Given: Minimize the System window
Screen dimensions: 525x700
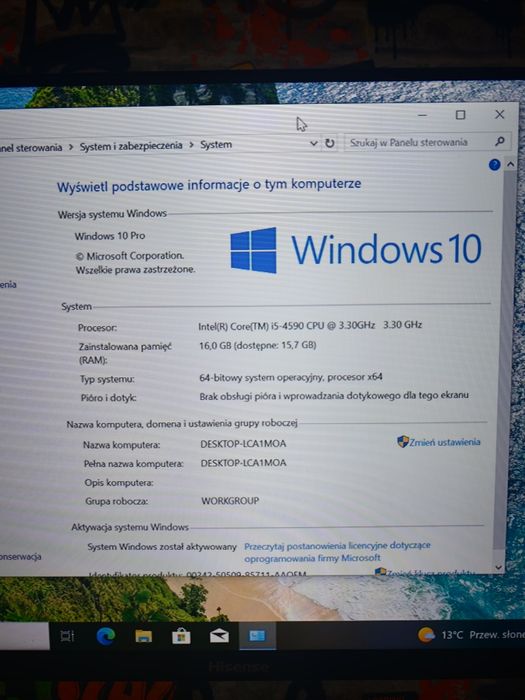Looking at the screenshot, I should coord(422,115).
